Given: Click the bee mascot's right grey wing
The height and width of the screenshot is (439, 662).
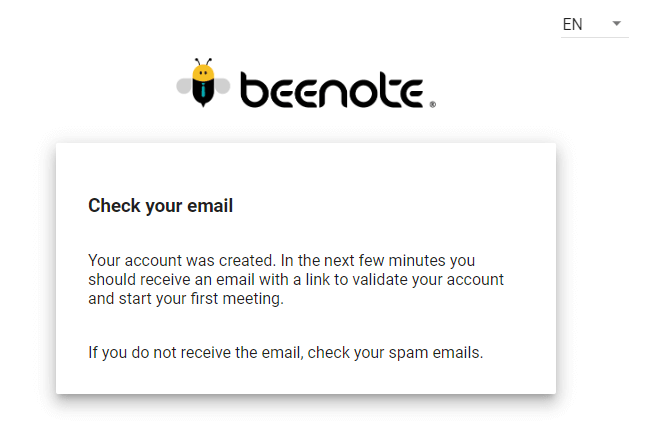Looking at the screenshot, I should [x=222, y=86].
